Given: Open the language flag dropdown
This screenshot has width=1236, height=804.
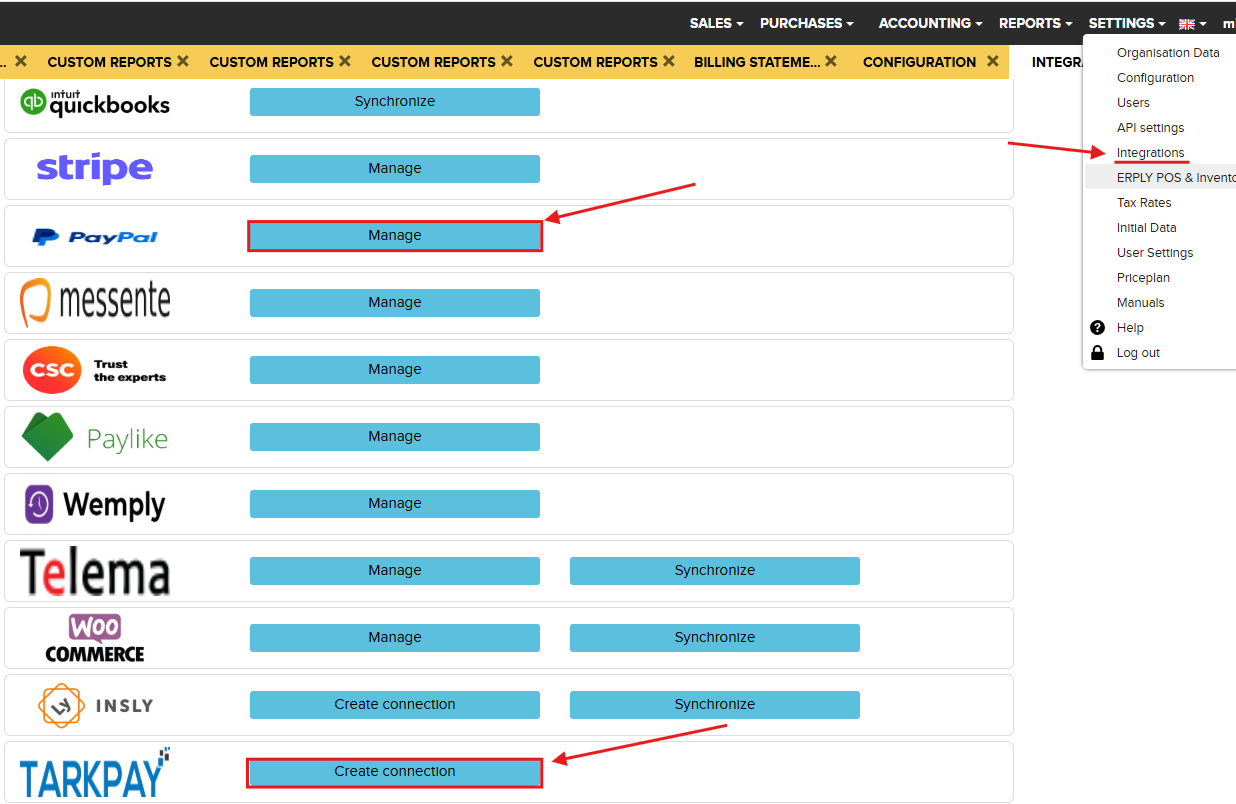Looking at the screenshot, I should point(1192,23).
